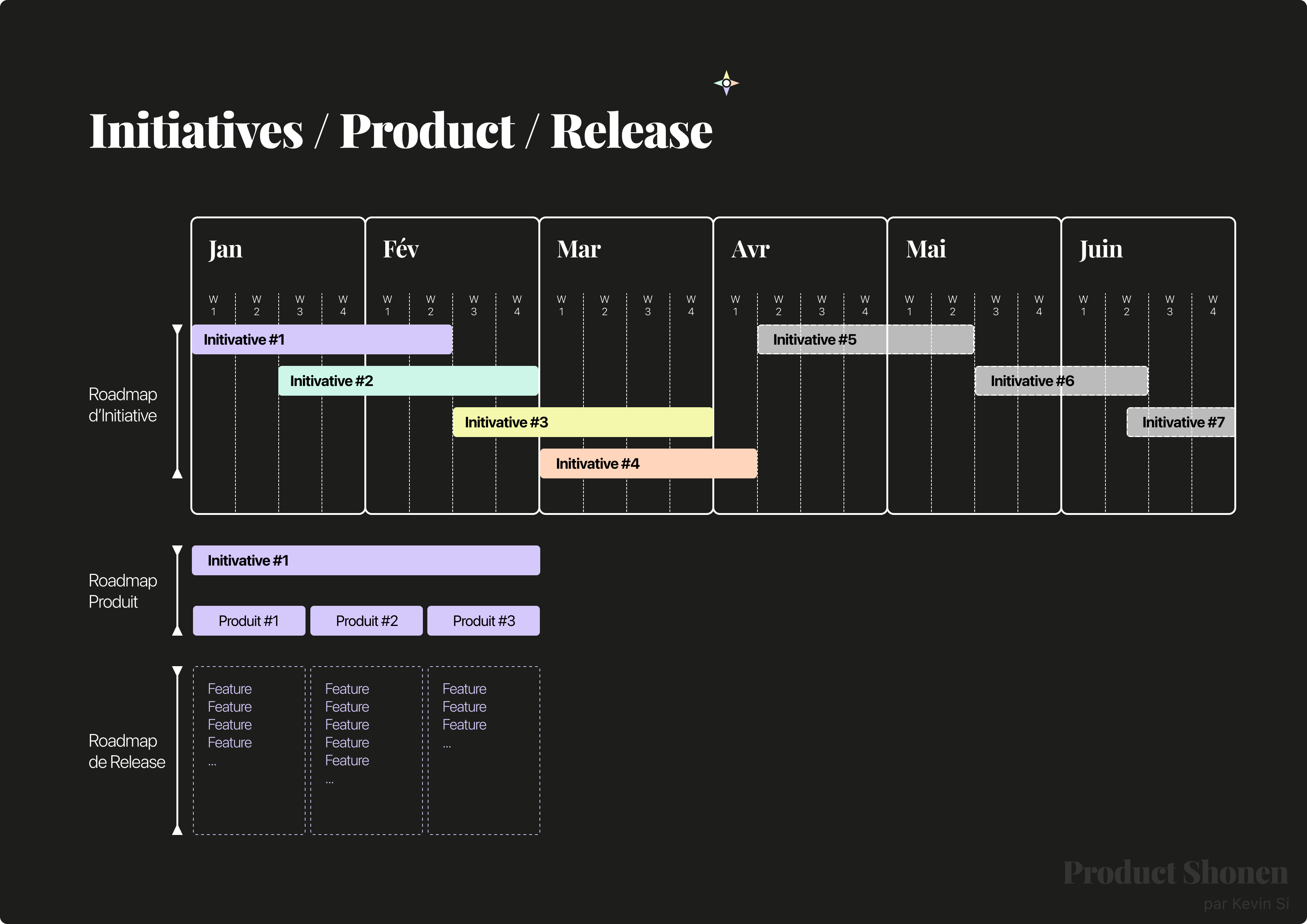Click the Fév month header
Image resolution: width=1307 pixels, height=924 pixels.
[401, 249]
